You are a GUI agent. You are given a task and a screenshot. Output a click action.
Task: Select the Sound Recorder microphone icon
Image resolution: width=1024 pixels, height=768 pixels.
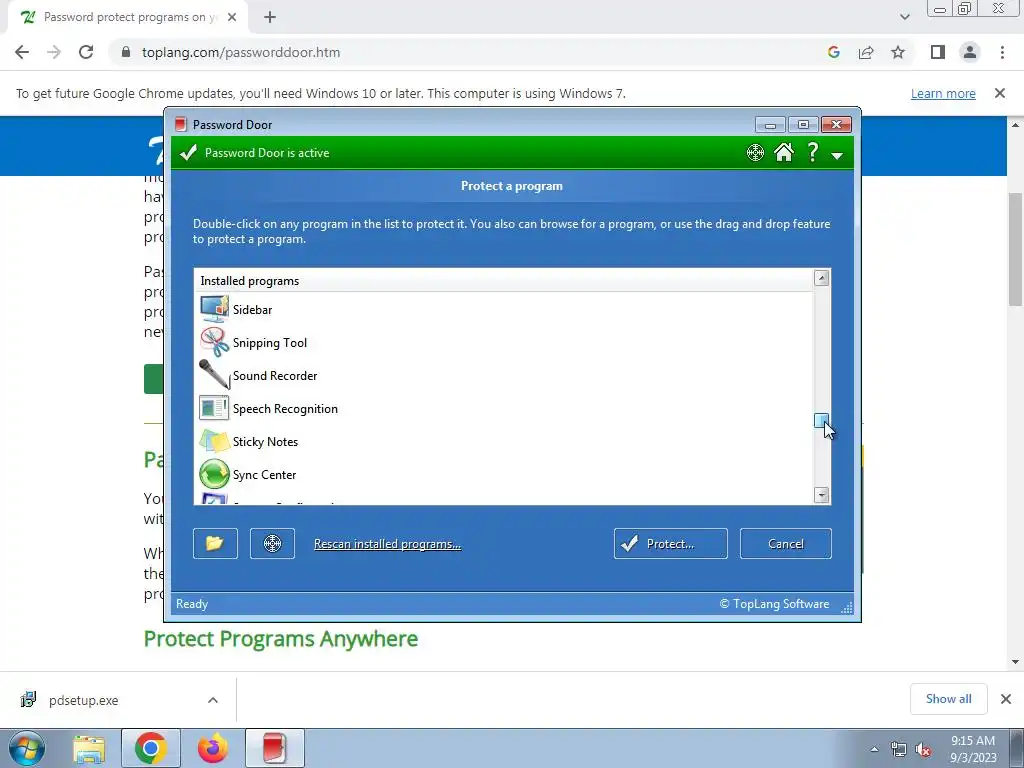[x=214, y=375]
